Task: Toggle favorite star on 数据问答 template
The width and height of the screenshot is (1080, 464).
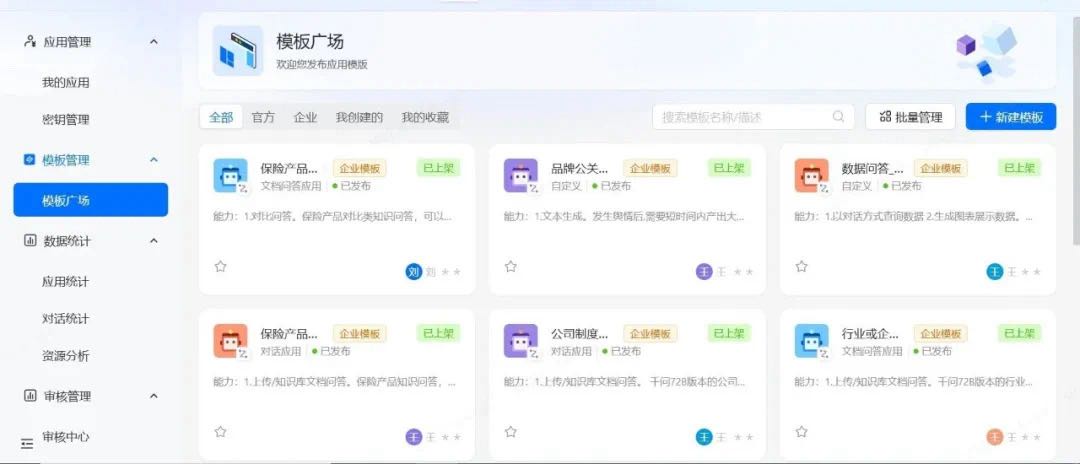Action: pyautogui.click(x=801, y=267)
